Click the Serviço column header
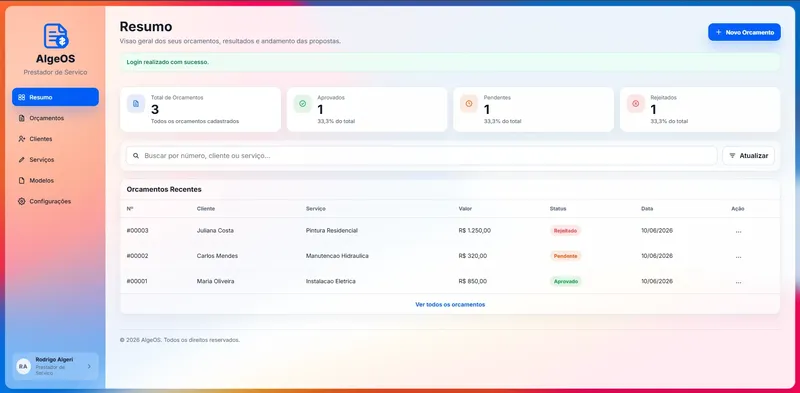 (316, 209)
